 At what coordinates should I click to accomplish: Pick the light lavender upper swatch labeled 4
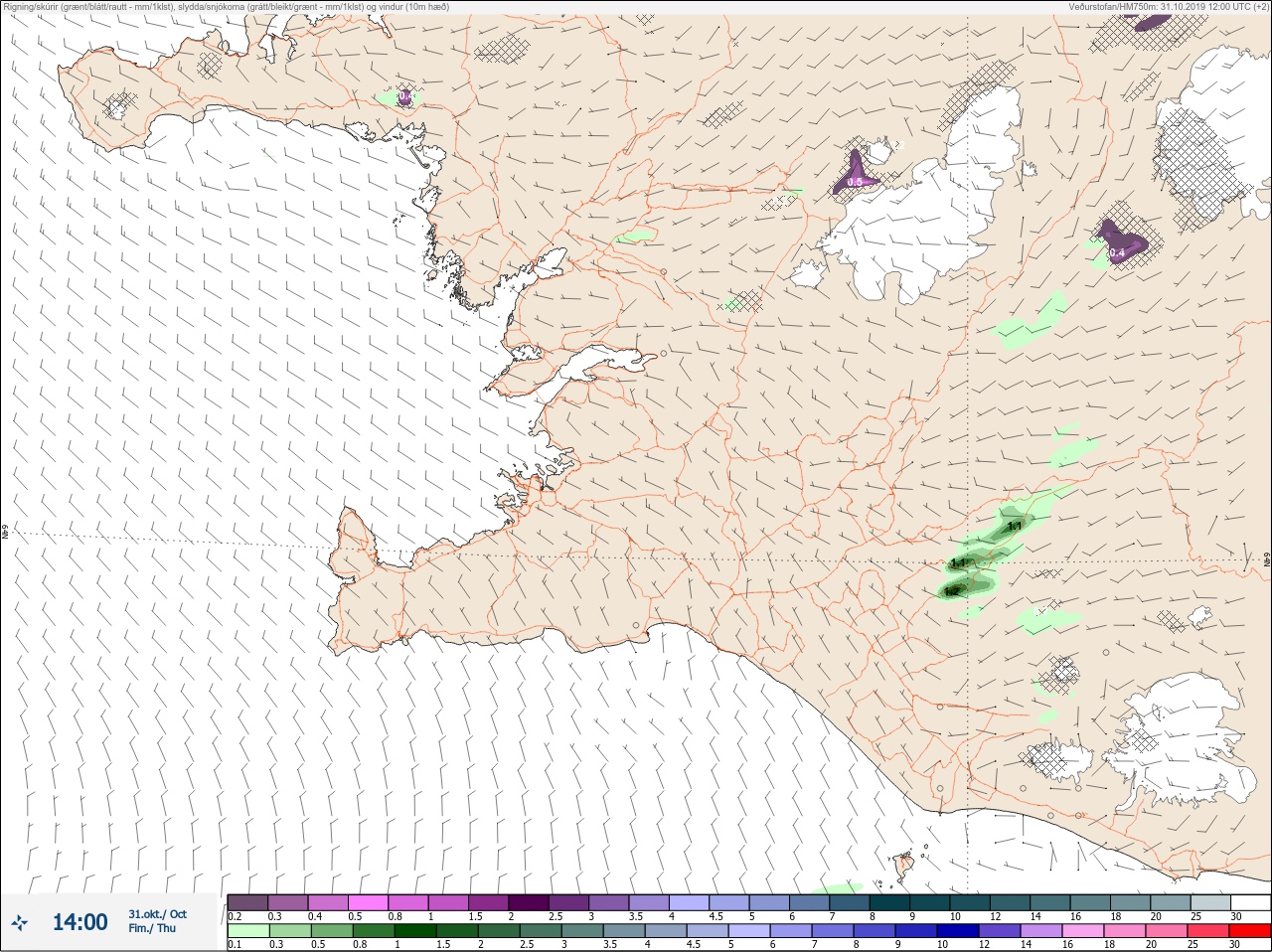point(690,902)
